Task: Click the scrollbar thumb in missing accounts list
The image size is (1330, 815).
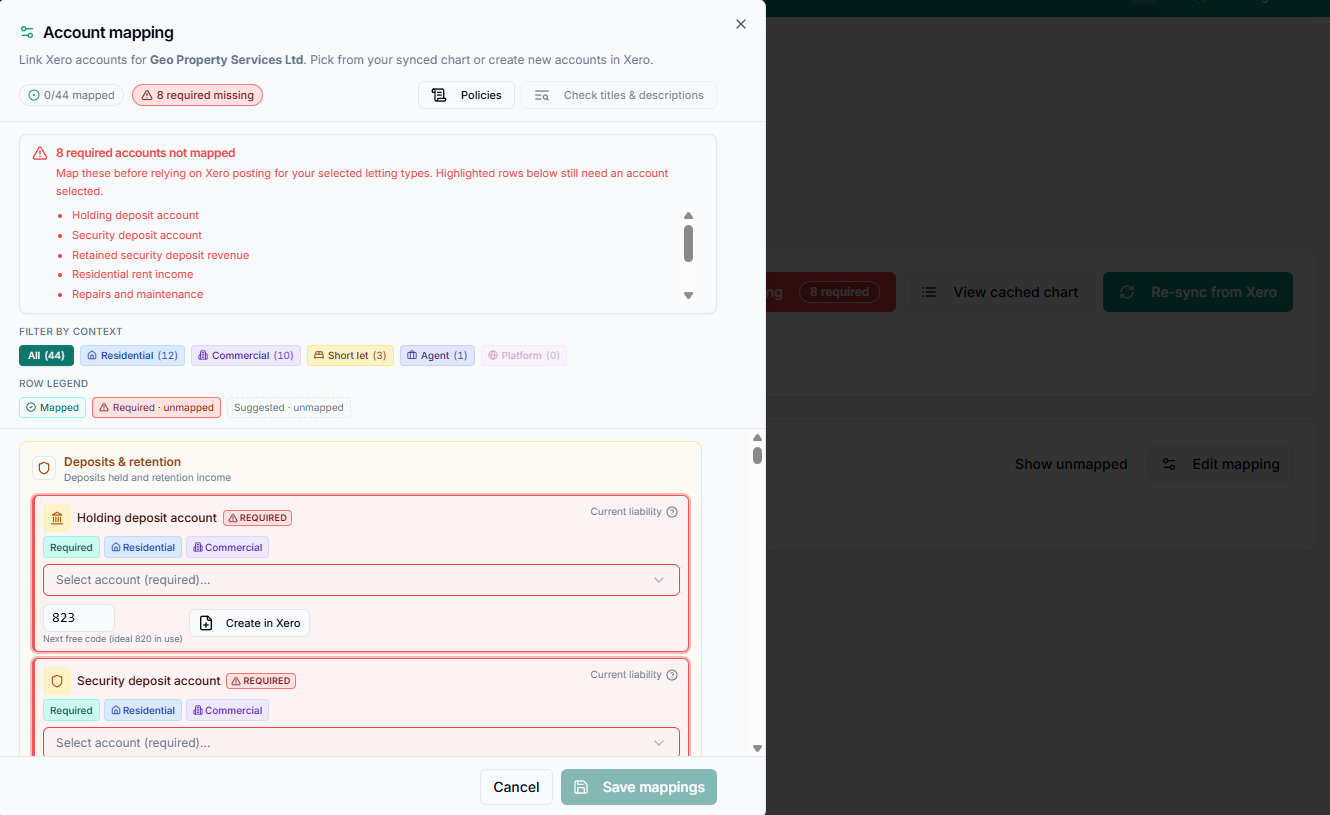Action: [688, 243]
